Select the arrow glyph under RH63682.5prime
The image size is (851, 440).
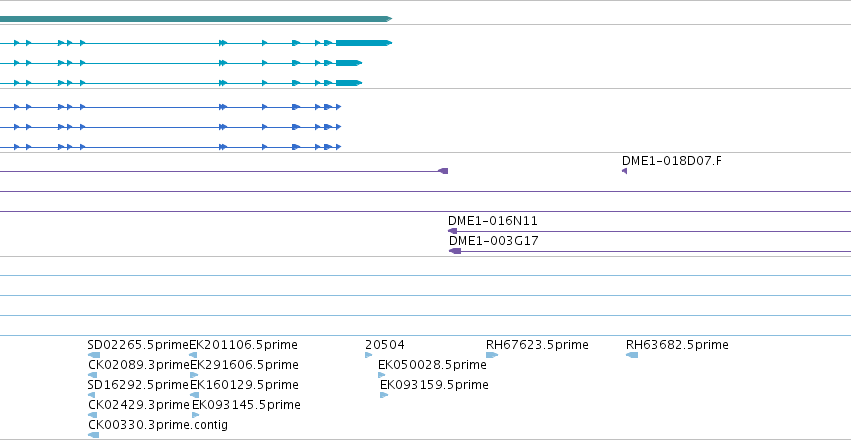pos(632,355)
